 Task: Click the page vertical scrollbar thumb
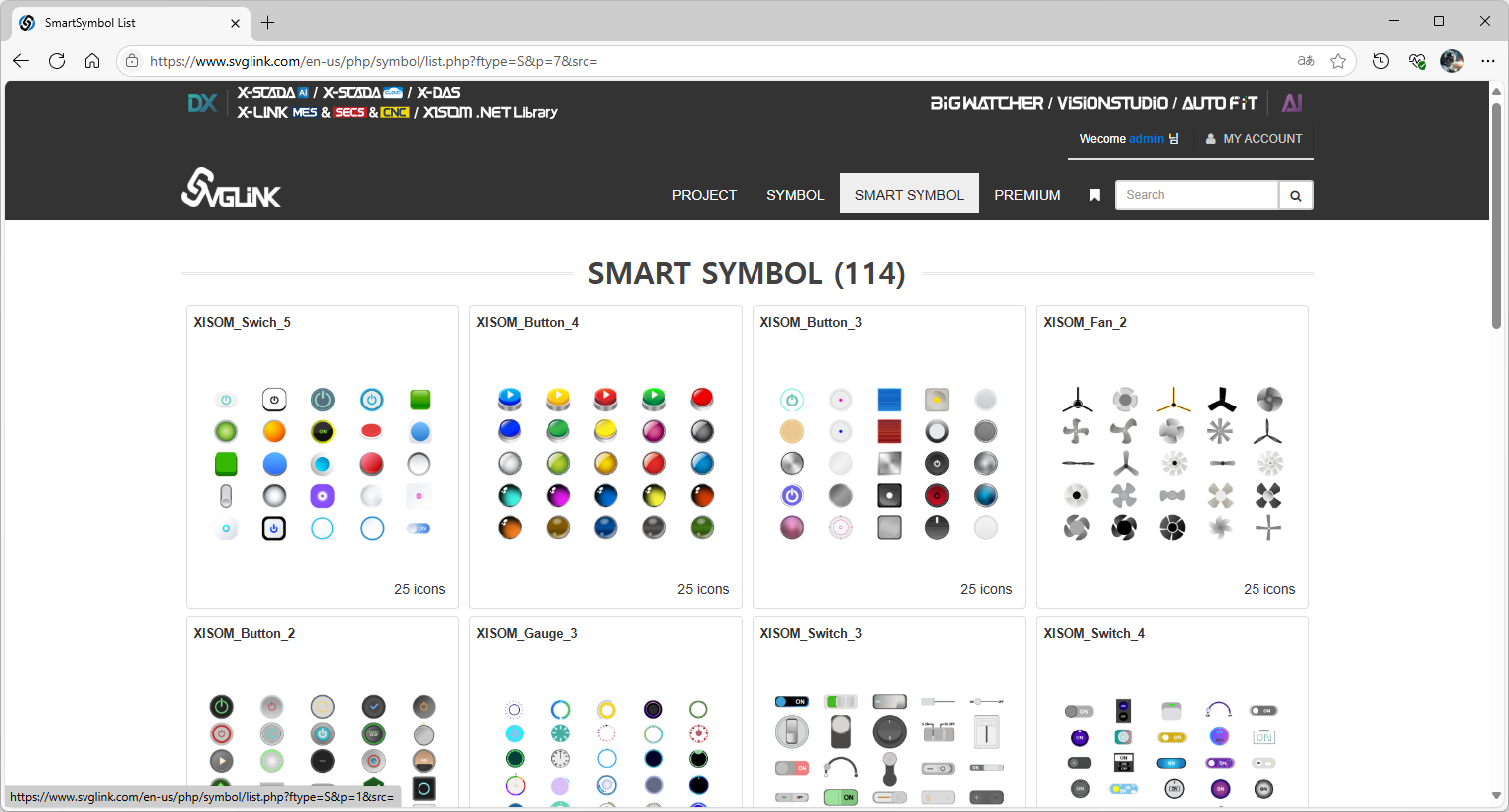pos(1496,215)
